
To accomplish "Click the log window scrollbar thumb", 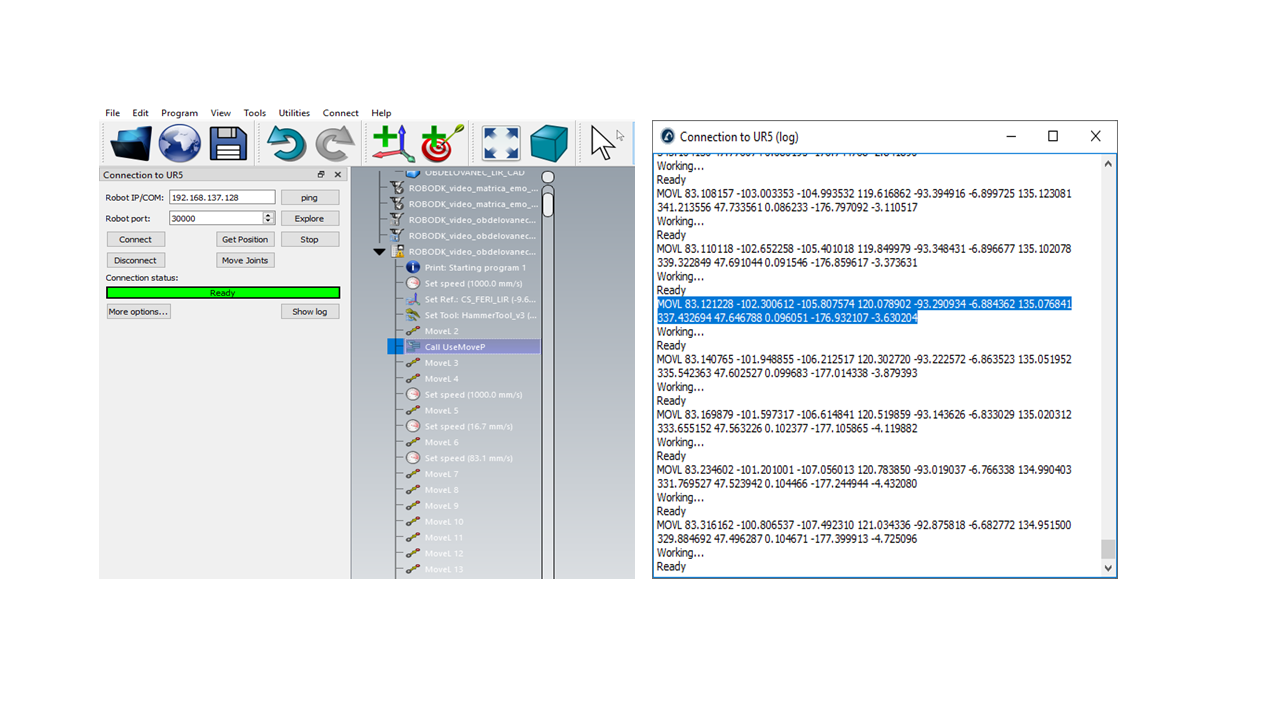I will (1107, 549).
